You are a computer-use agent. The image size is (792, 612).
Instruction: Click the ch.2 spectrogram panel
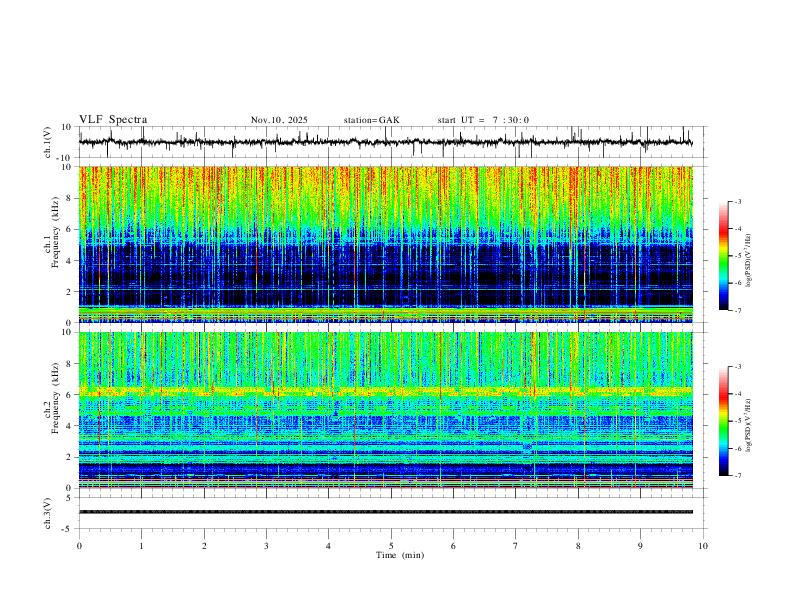386,410
